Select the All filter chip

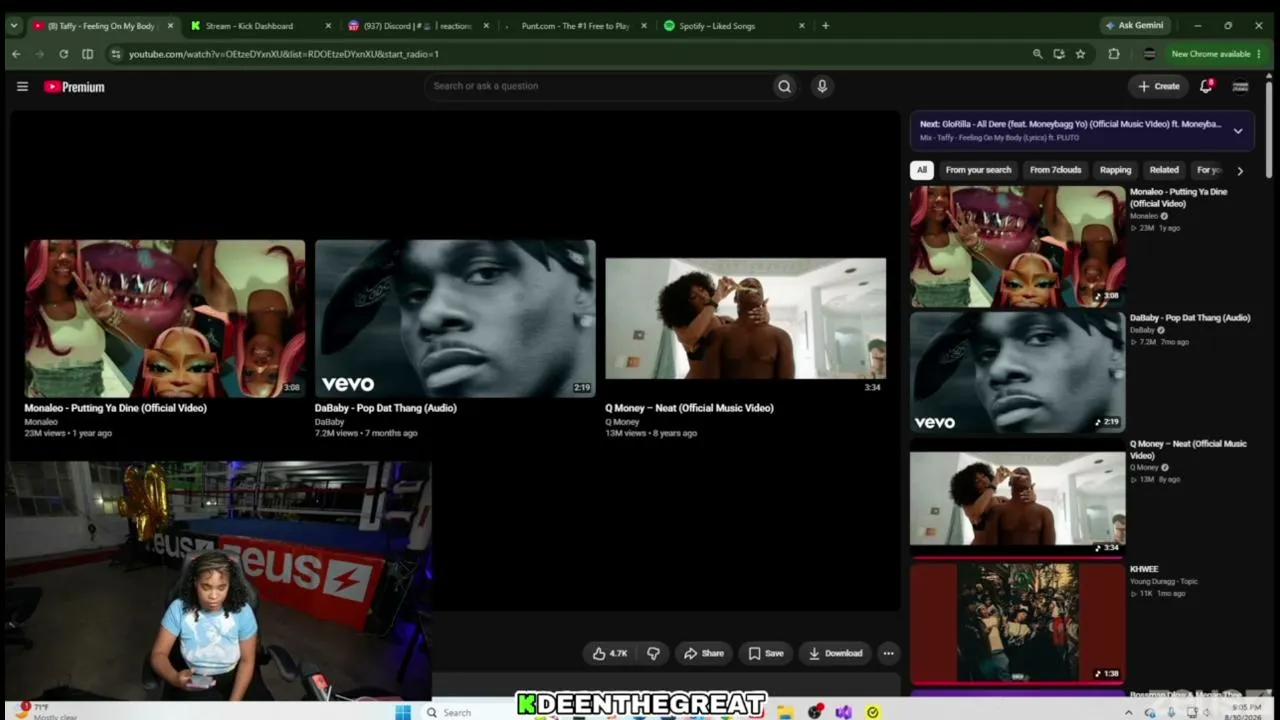pyautogui.click(x=922, y=170)
